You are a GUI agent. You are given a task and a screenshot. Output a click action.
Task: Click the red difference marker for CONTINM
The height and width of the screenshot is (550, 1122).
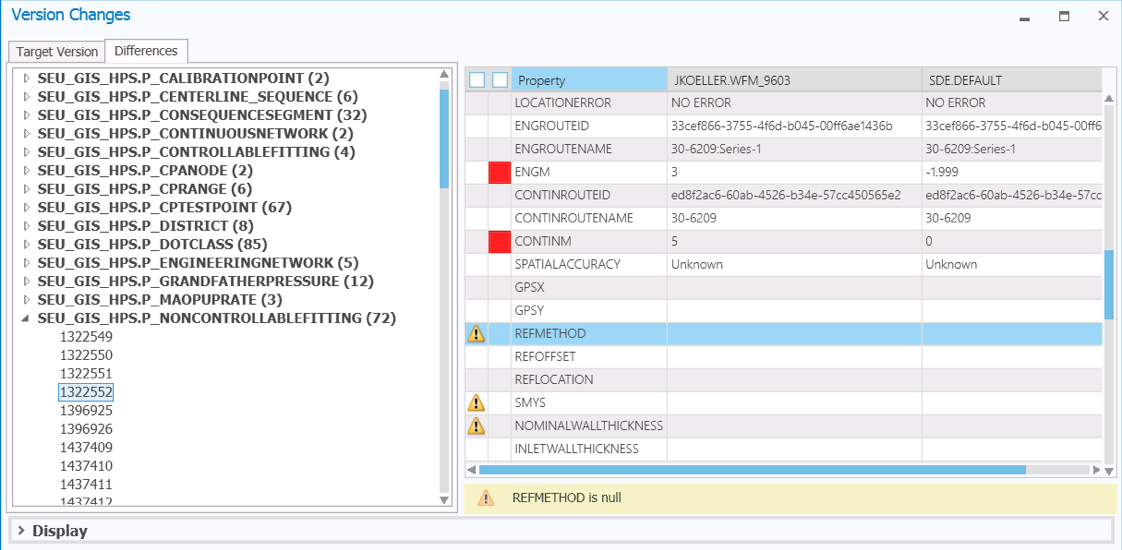pos(499,242)
